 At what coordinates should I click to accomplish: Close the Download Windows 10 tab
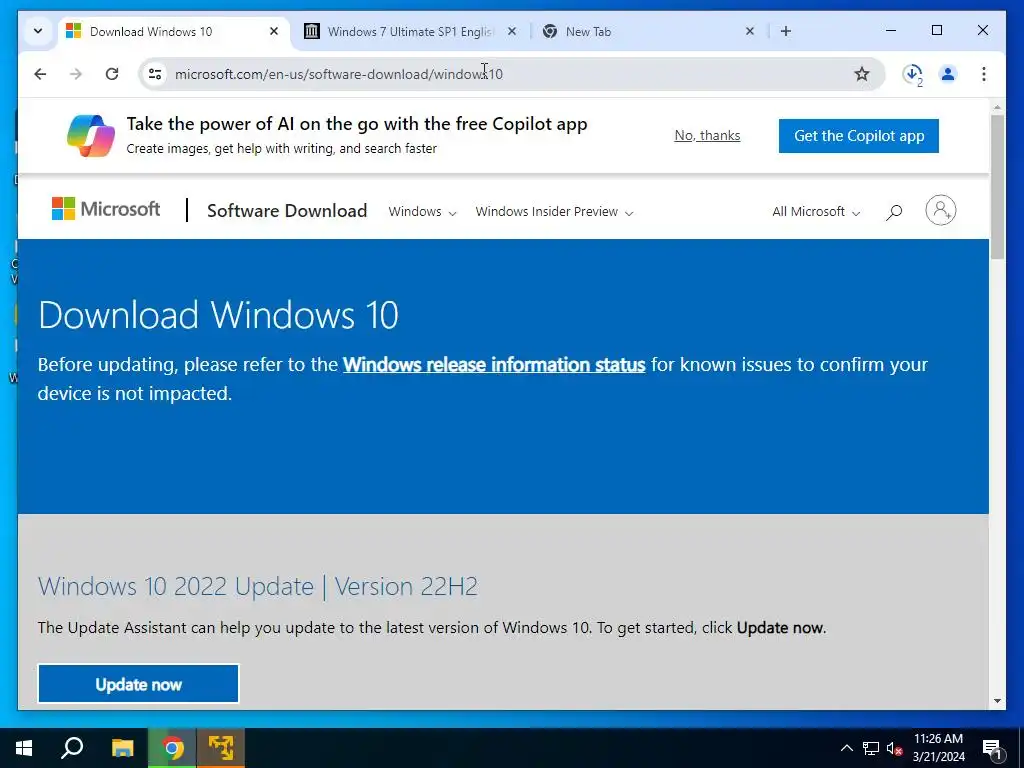tap(274, 31)
